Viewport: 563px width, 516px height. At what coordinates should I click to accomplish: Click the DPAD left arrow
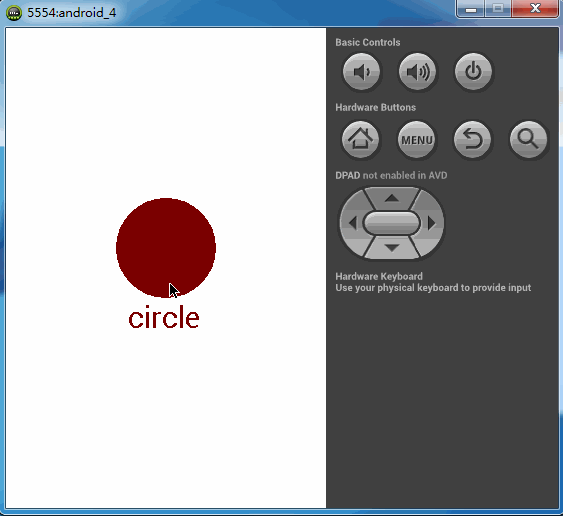[x=352, y=223]
